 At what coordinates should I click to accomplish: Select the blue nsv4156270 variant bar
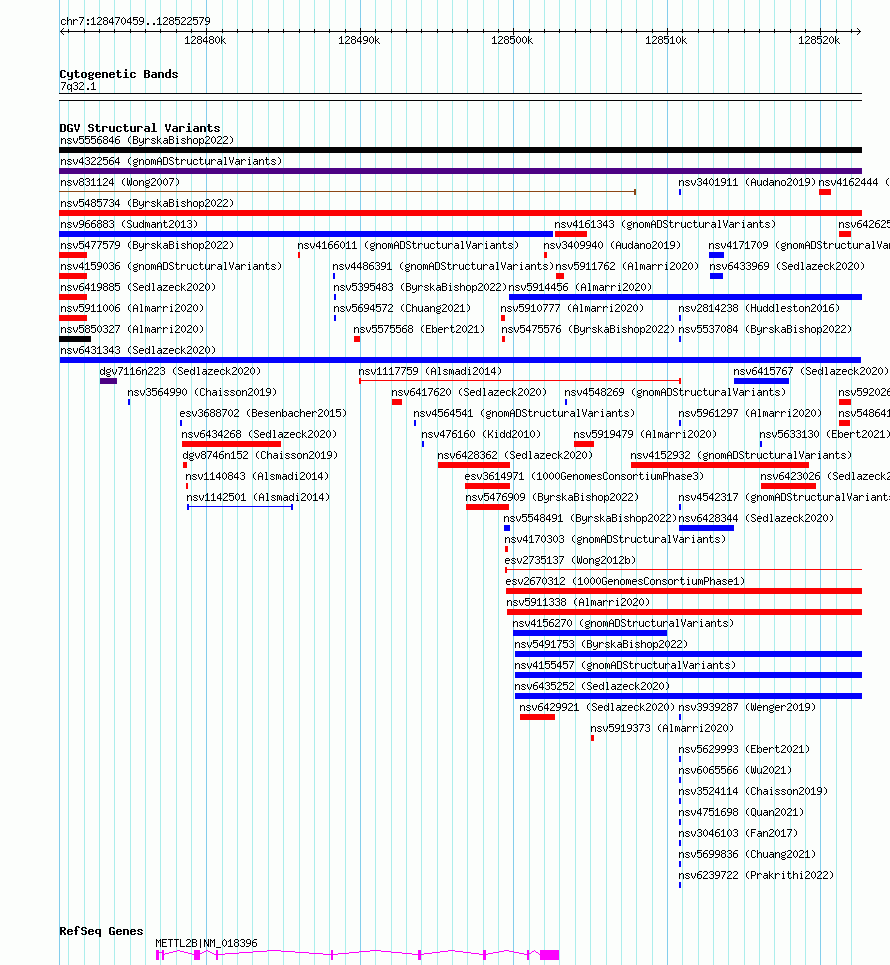[x=590, y=633]
